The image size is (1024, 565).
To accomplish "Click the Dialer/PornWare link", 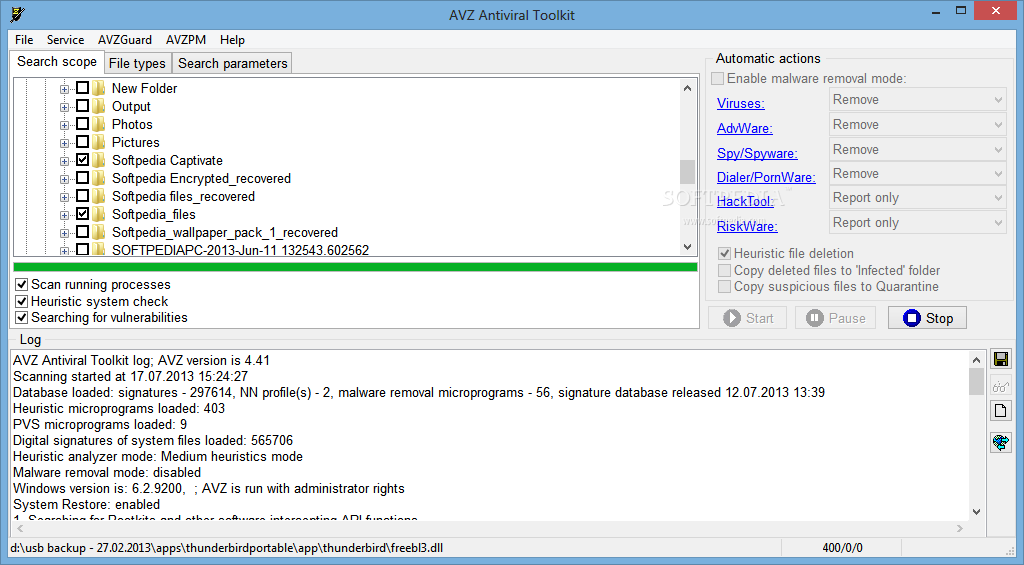I will click(766, 178).
